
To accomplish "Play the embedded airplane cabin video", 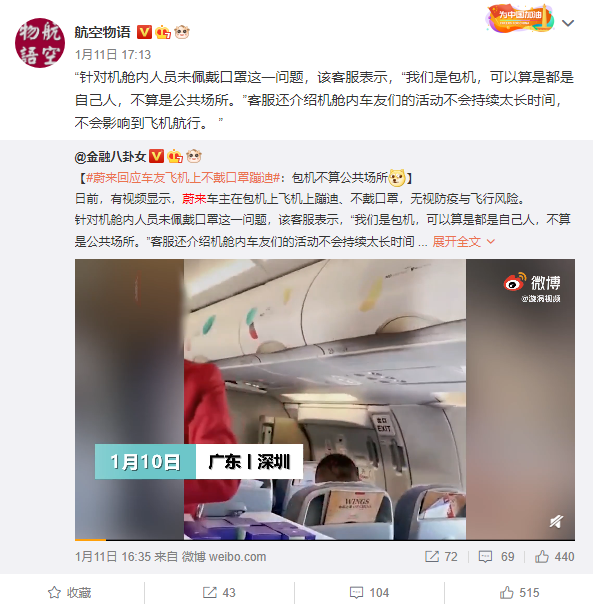I will click(325, 399).
